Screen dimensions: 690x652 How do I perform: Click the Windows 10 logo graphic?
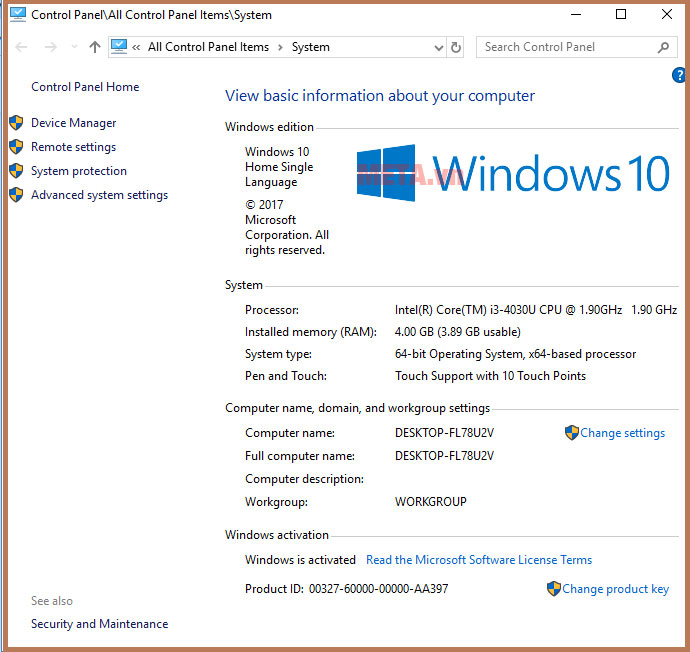click(513, 173)
